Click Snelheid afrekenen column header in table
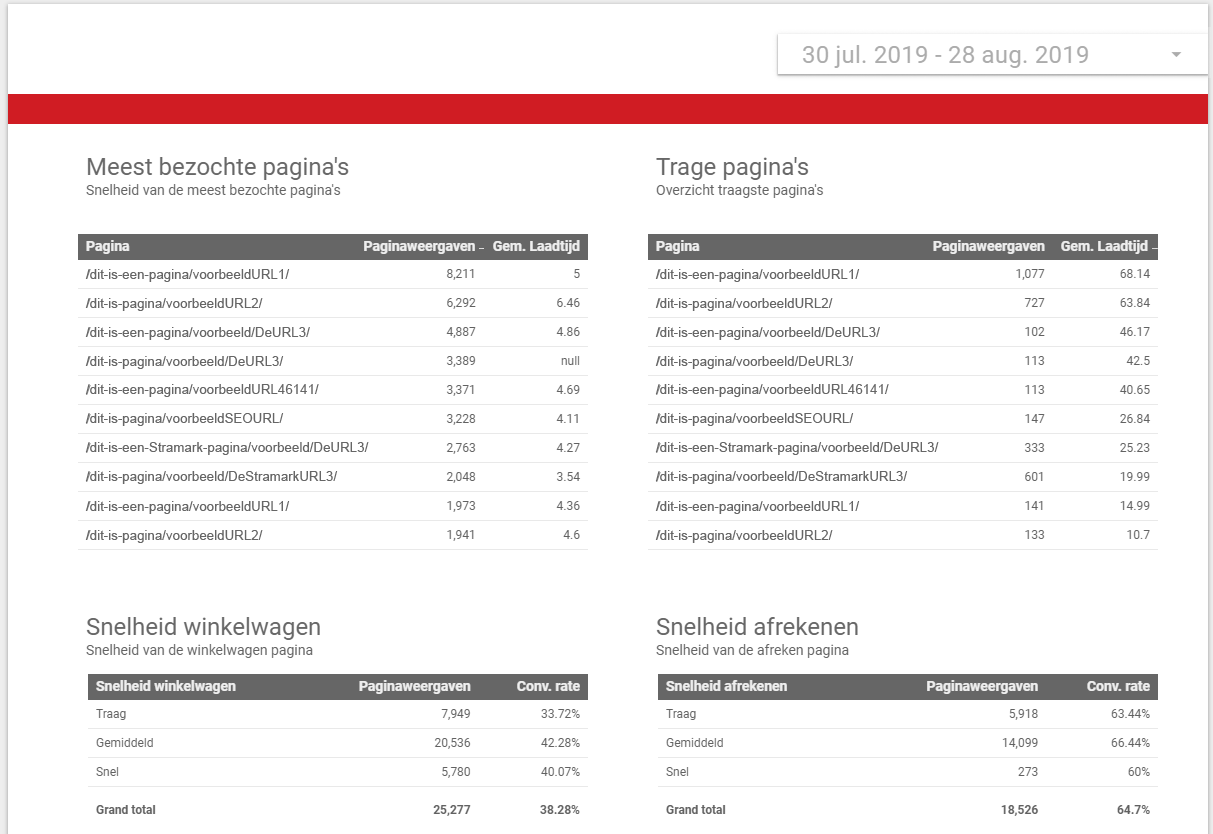Screen dimensions: 1213x834 pyautogui.click(x=727, y=686)
